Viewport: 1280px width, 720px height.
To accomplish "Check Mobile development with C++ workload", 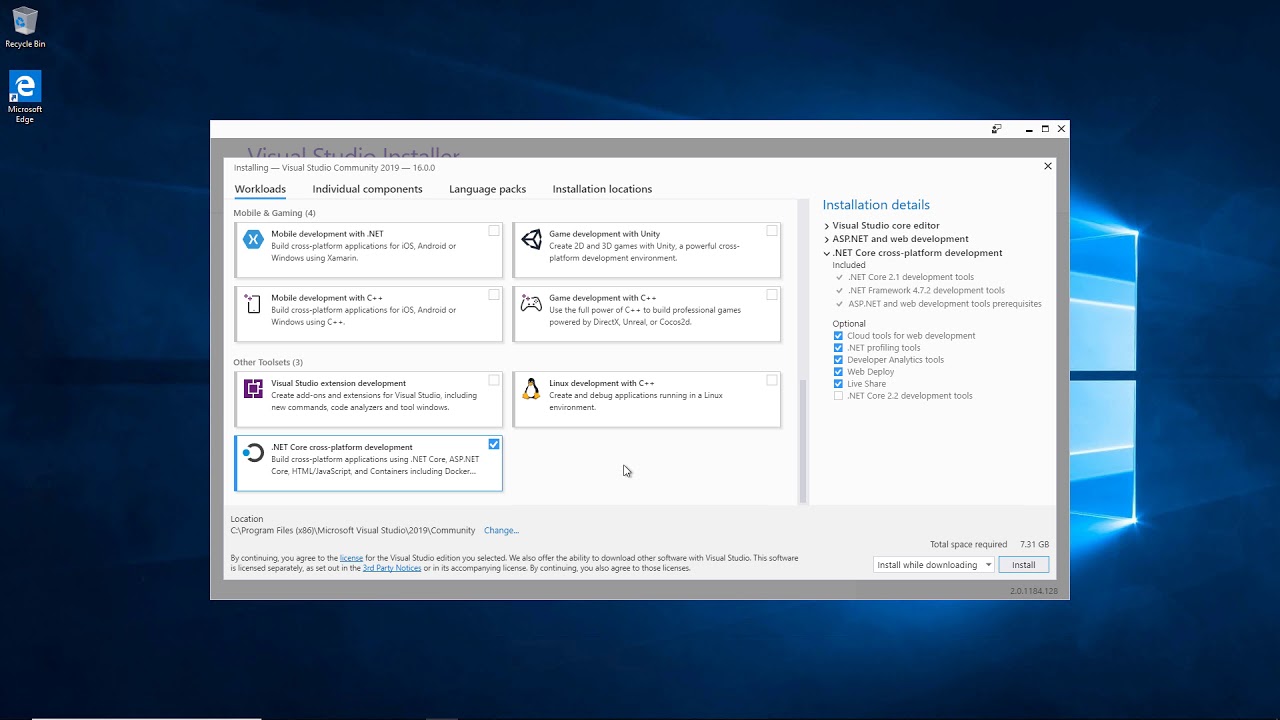I will 494,294.
